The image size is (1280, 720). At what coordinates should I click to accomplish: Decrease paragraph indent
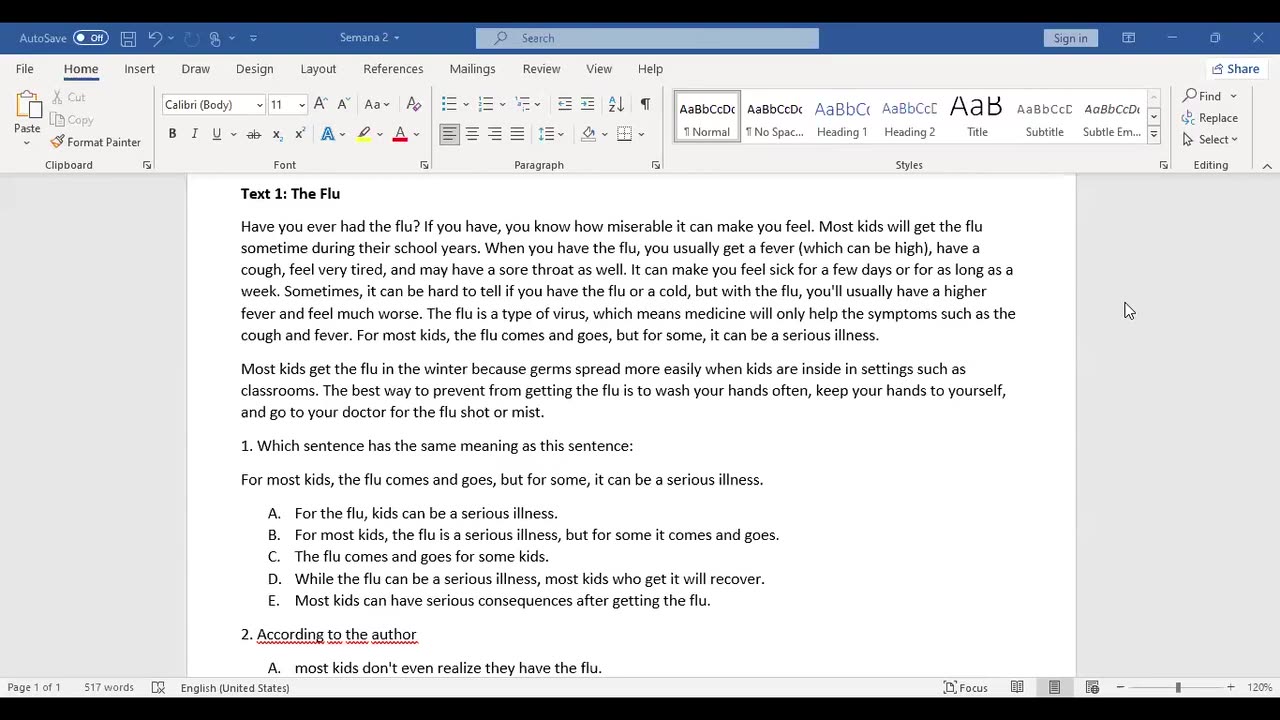565,104
